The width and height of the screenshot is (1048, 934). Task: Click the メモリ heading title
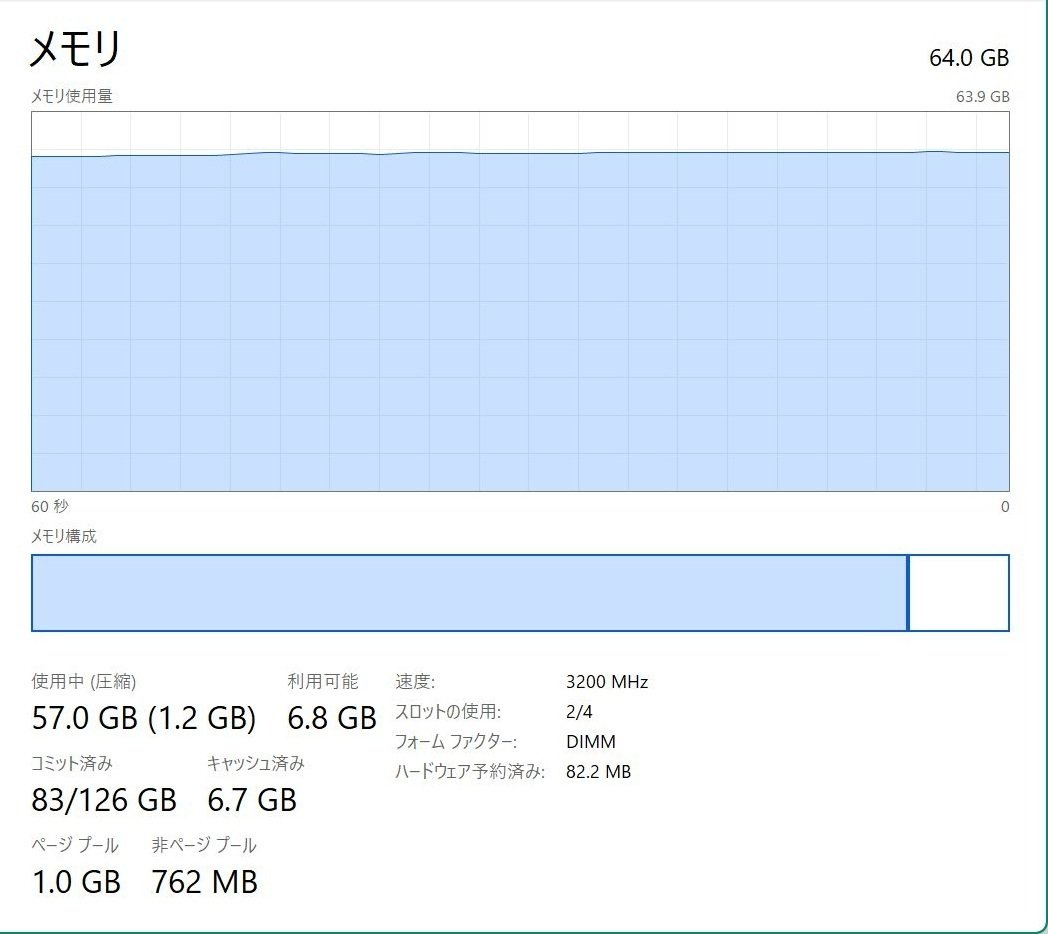tap(76, 49)
